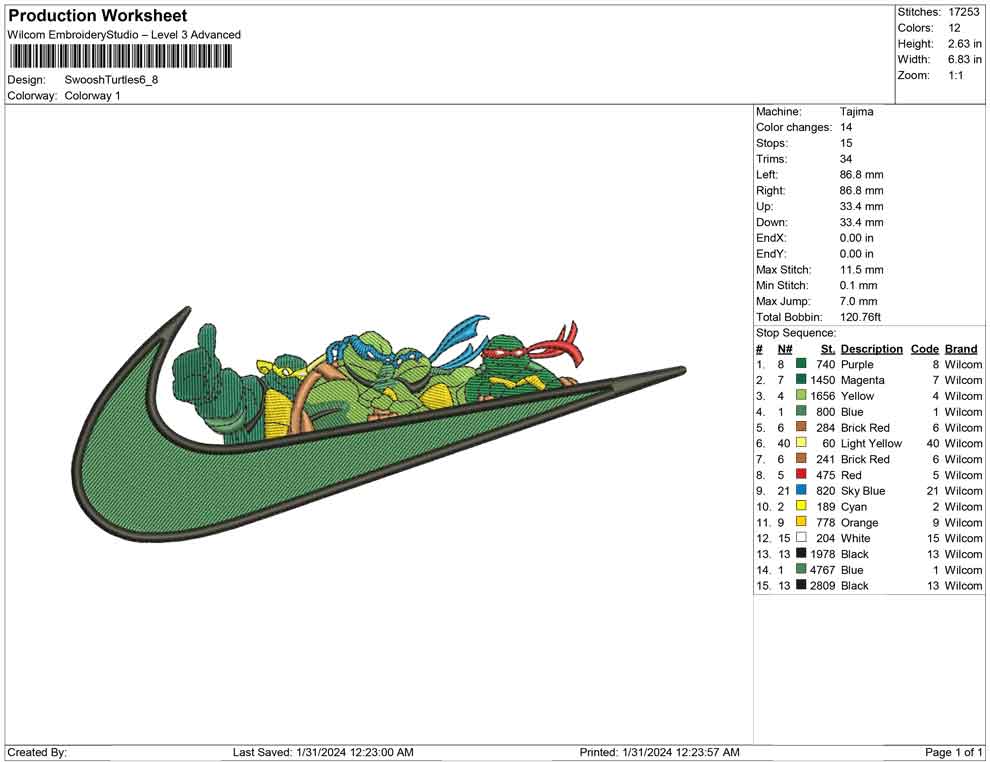
Task: Select the Left: label
Action: point(767,175)
